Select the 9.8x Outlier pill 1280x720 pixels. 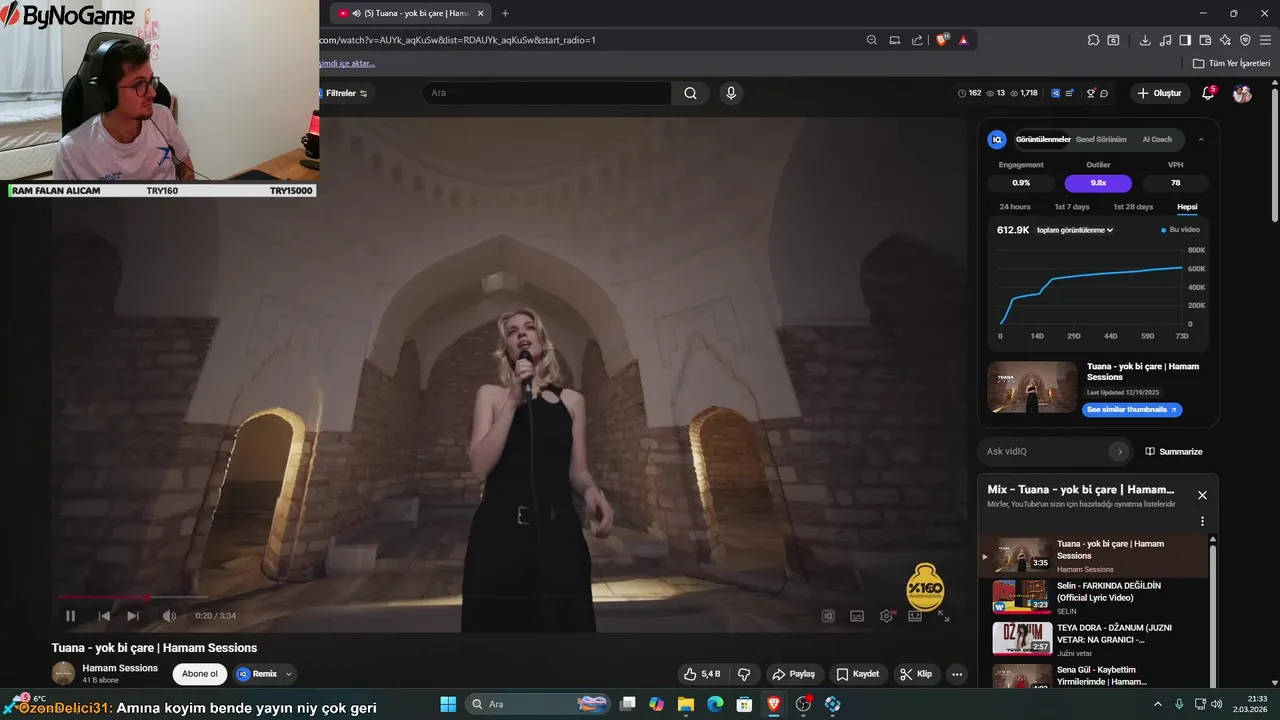coord(1098,183)
